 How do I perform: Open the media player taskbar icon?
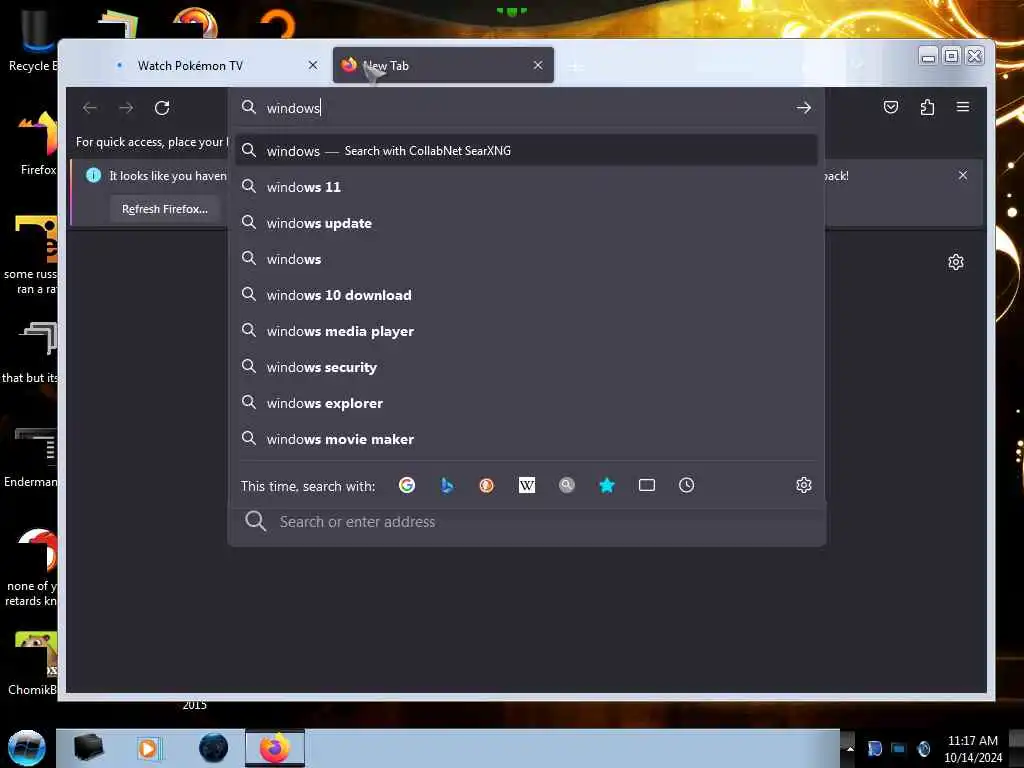point(148,748)
